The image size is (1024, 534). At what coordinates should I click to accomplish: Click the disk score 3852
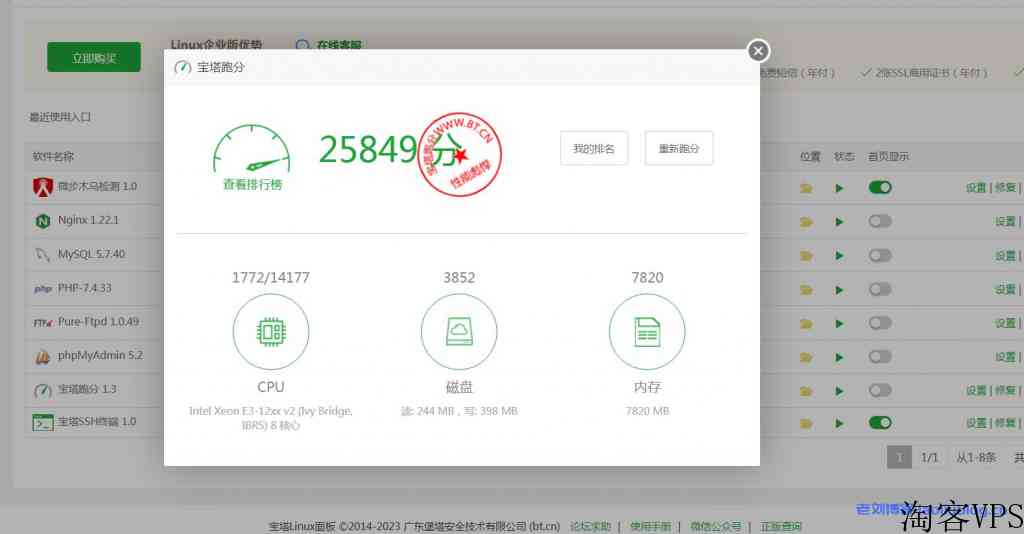tap(459, 277)
